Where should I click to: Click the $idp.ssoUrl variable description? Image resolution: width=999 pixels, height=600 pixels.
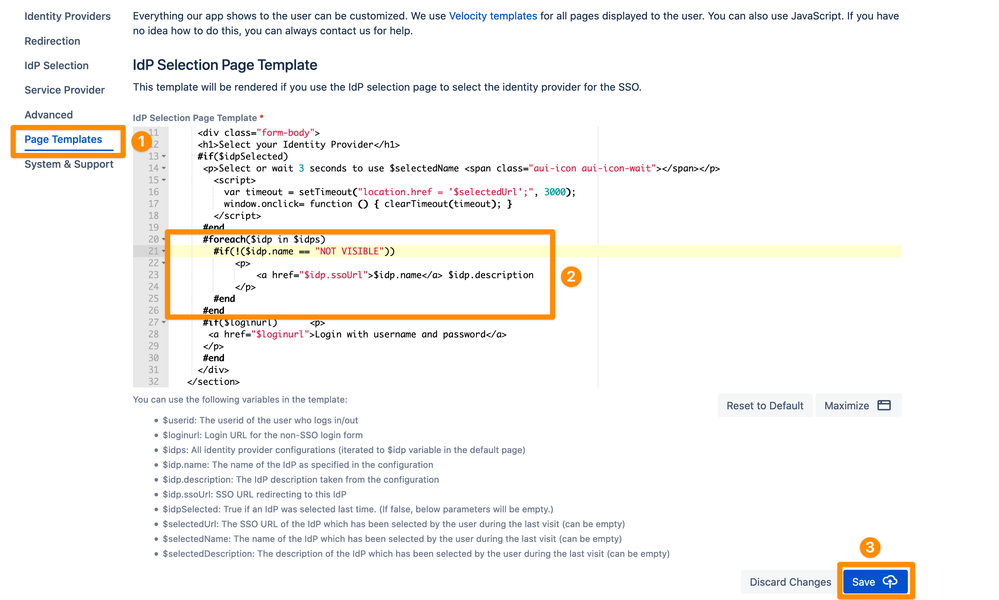254,494
